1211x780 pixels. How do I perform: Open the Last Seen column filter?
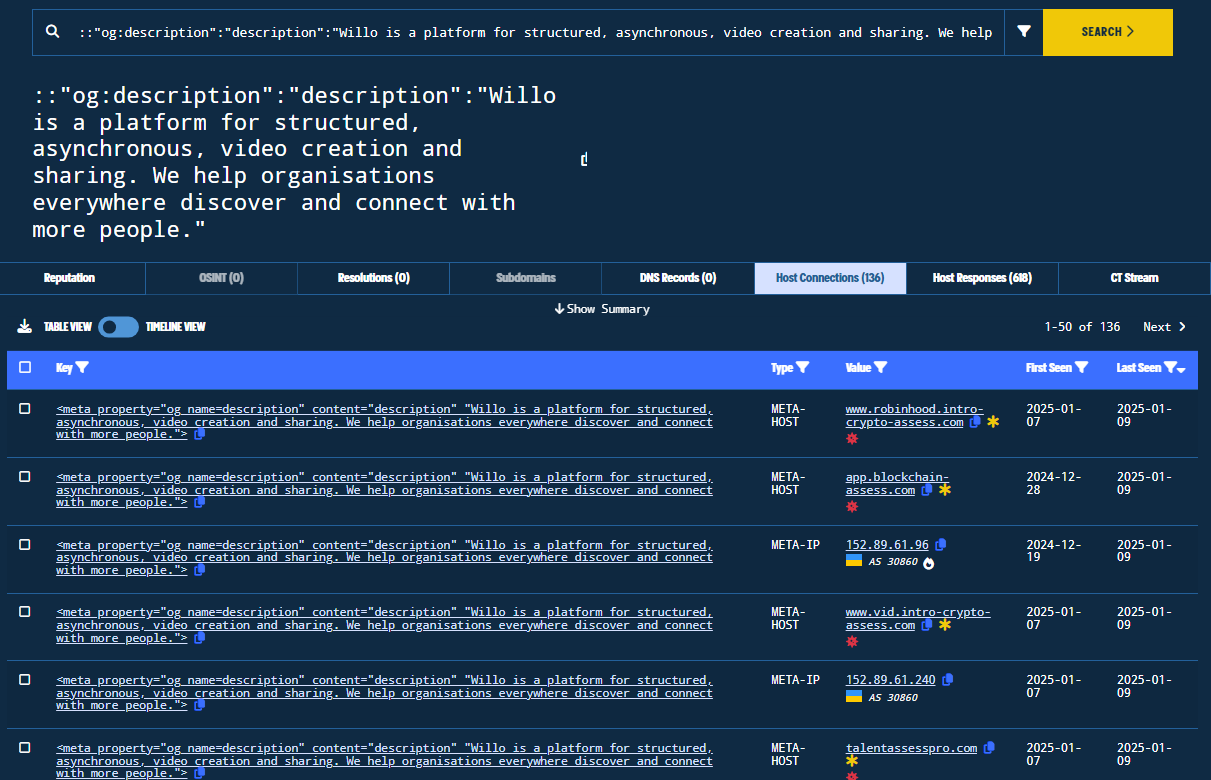(1170, 368)
